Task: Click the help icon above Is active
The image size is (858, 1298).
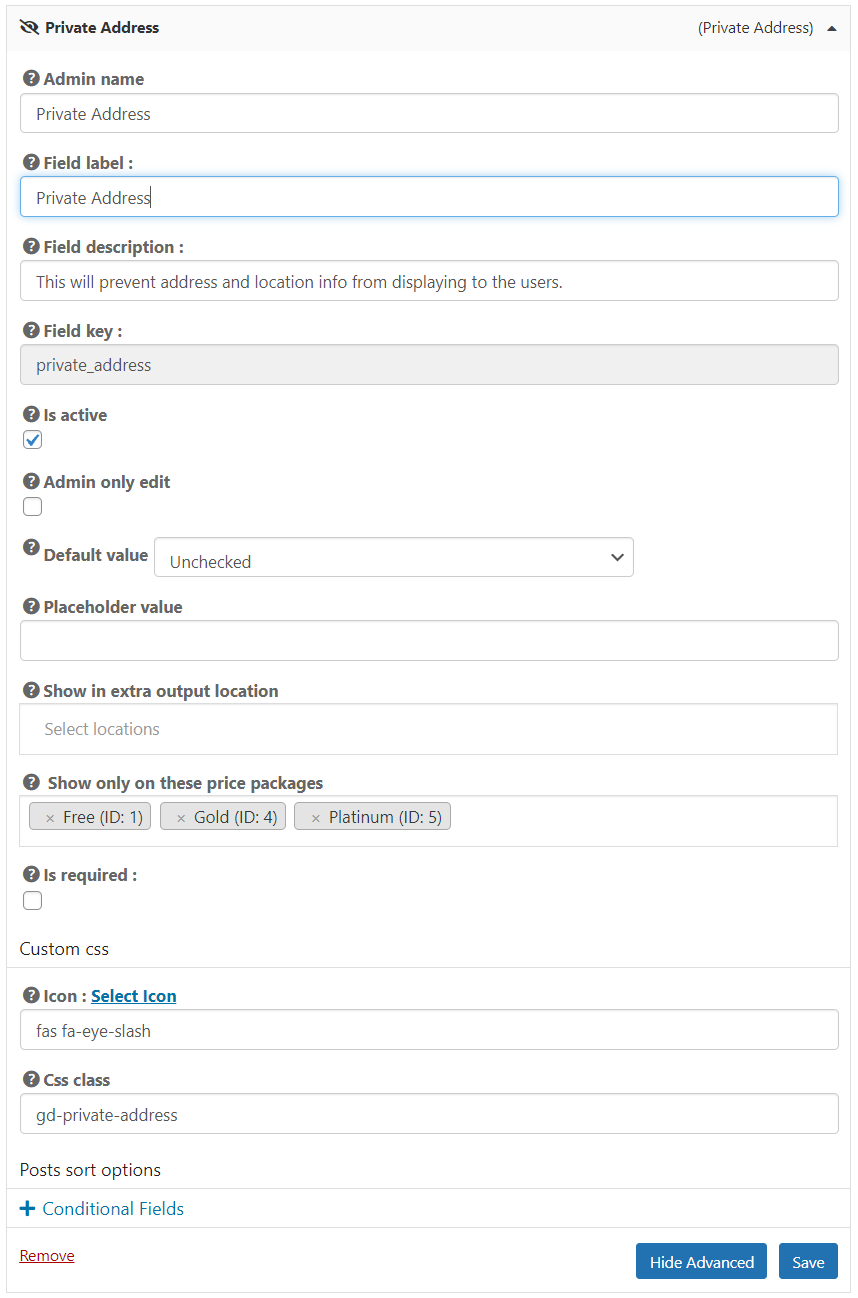Action: (31, 414)
